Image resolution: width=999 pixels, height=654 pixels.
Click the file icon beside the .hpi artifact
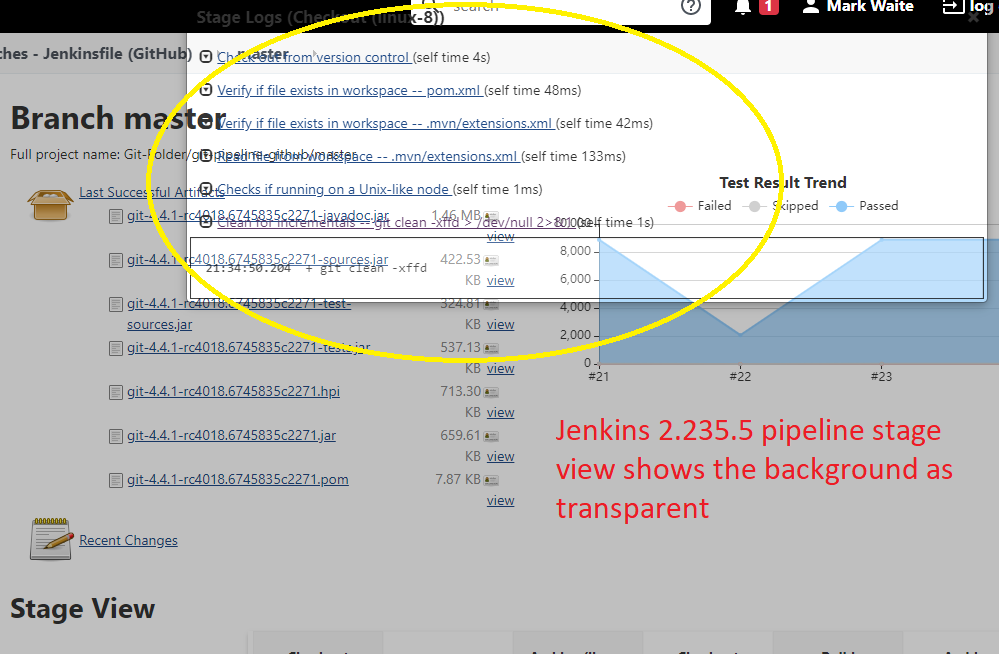[x=115, y=393]
